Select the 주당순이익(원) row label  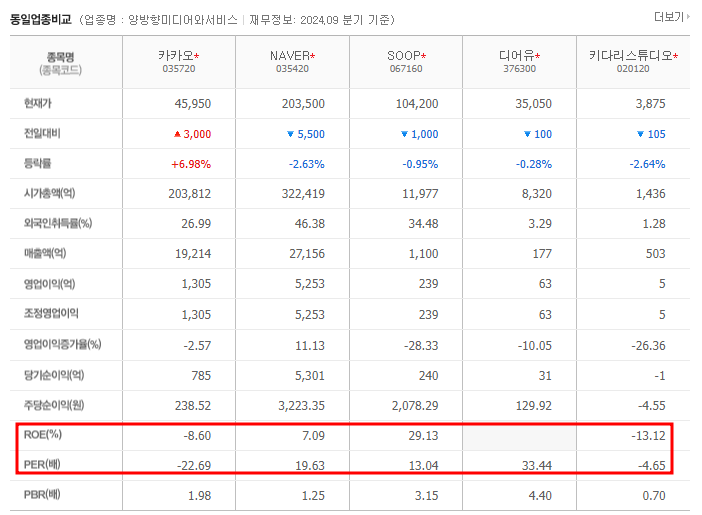[54, 405]
